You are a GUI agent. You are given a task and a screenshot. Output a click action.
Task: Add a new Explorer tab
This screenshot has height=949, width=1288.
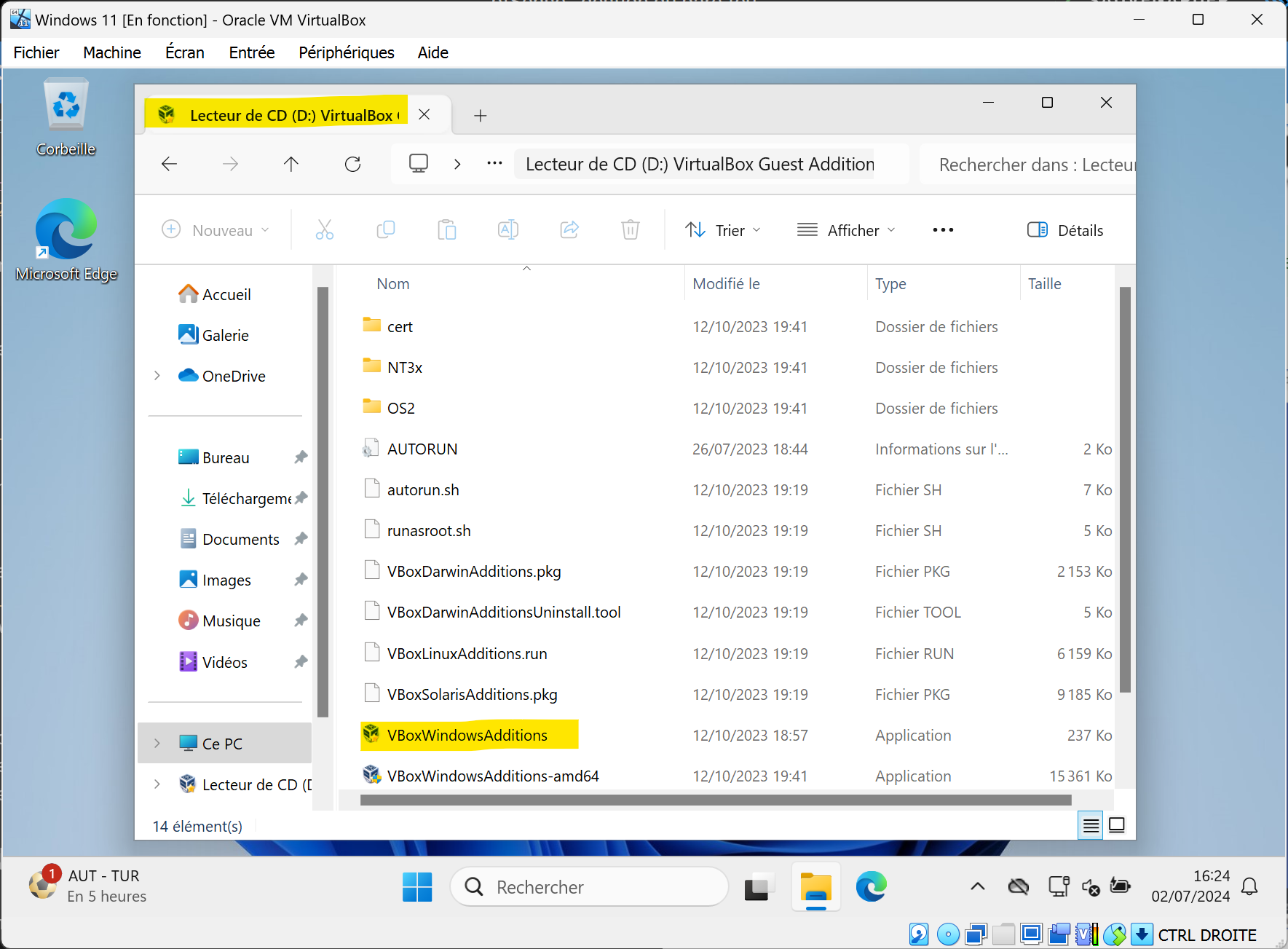click(481, 115)
